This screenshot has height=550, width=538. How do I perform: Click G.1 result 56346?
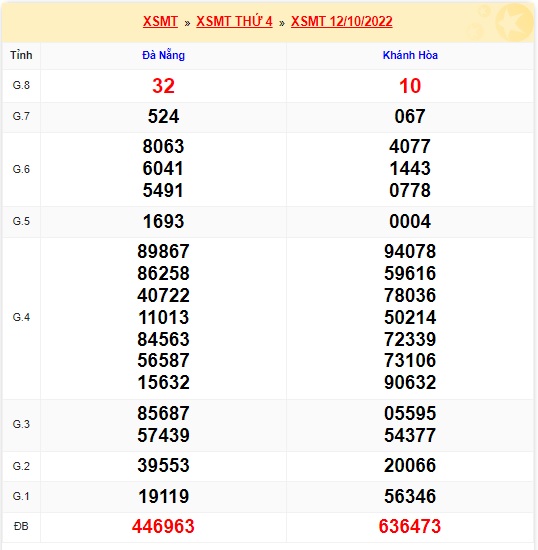point(410,497)
